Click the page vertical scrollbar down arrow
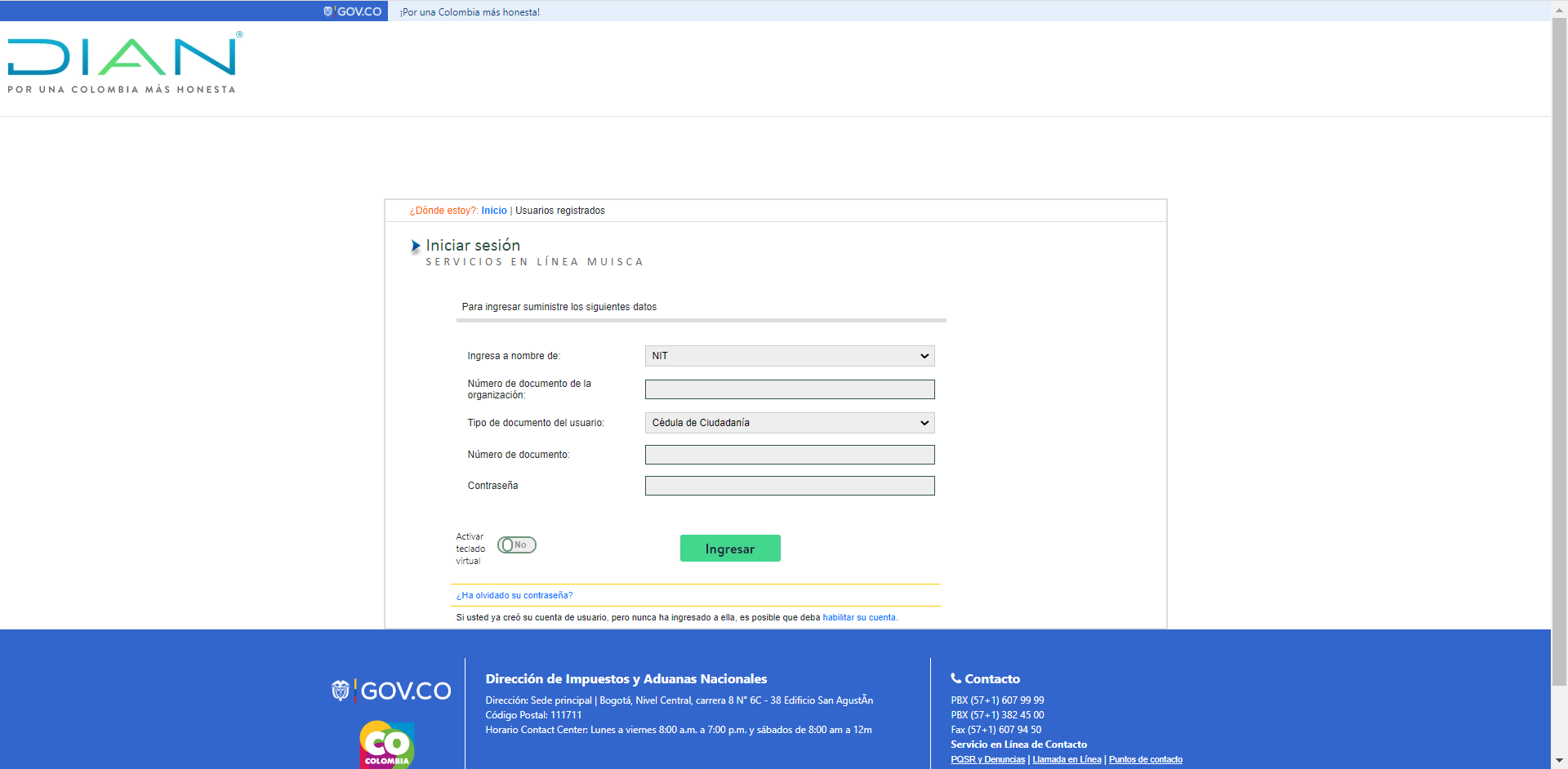 coord(1559,762)
